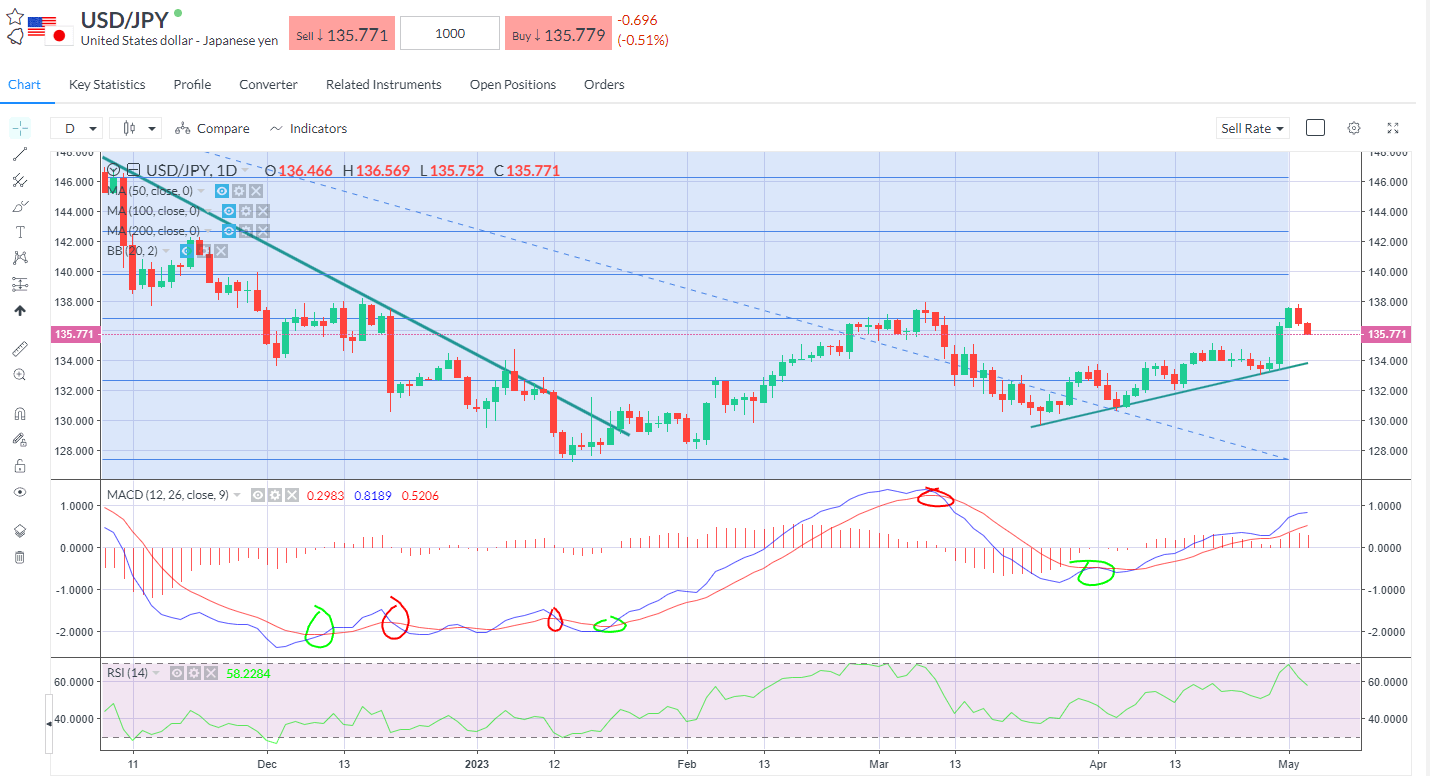Select the brush drawing tool

tap(20, 206)
